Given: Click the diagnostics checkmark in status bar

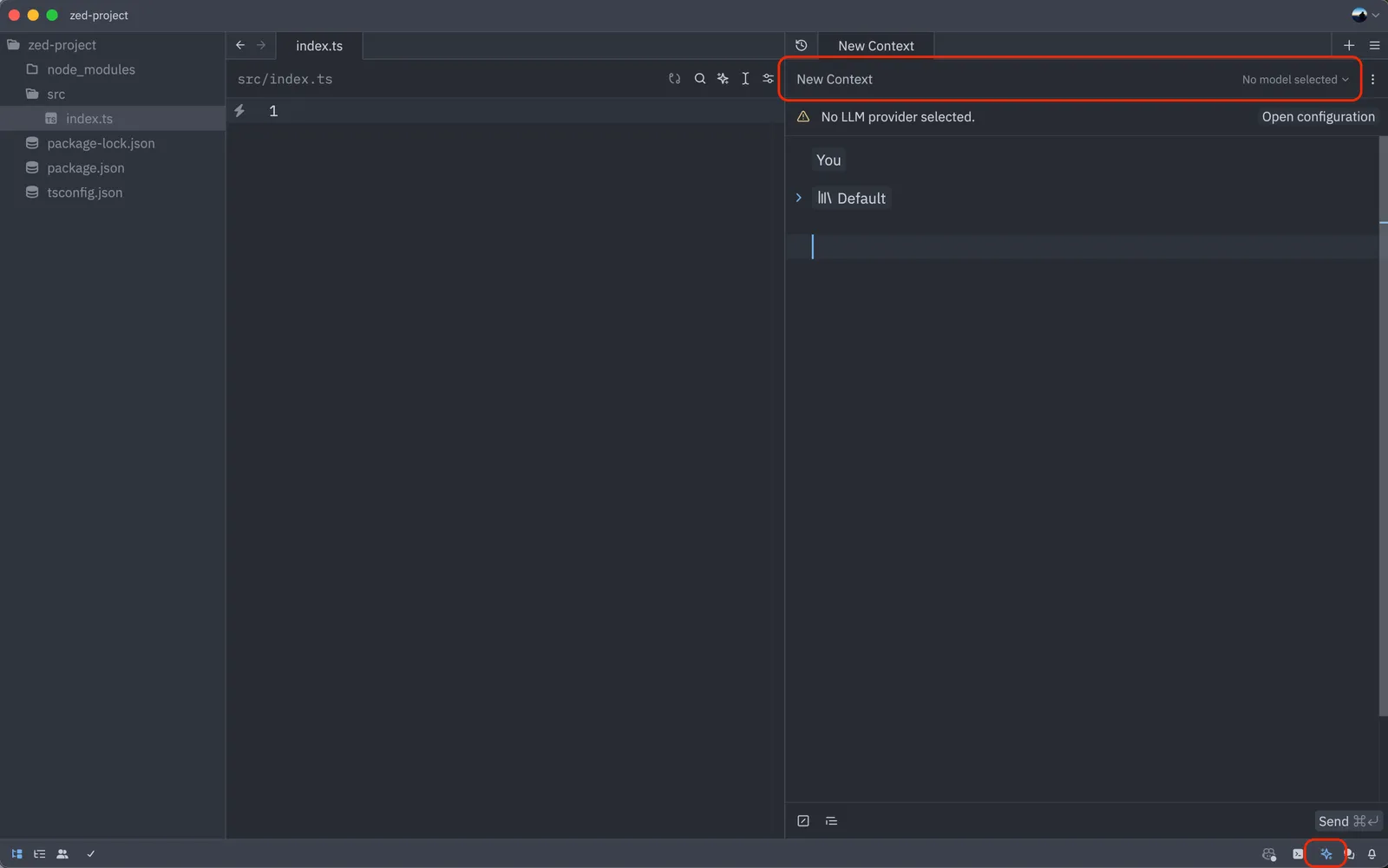Looking at the screenshot, I should tap(91, 854).
